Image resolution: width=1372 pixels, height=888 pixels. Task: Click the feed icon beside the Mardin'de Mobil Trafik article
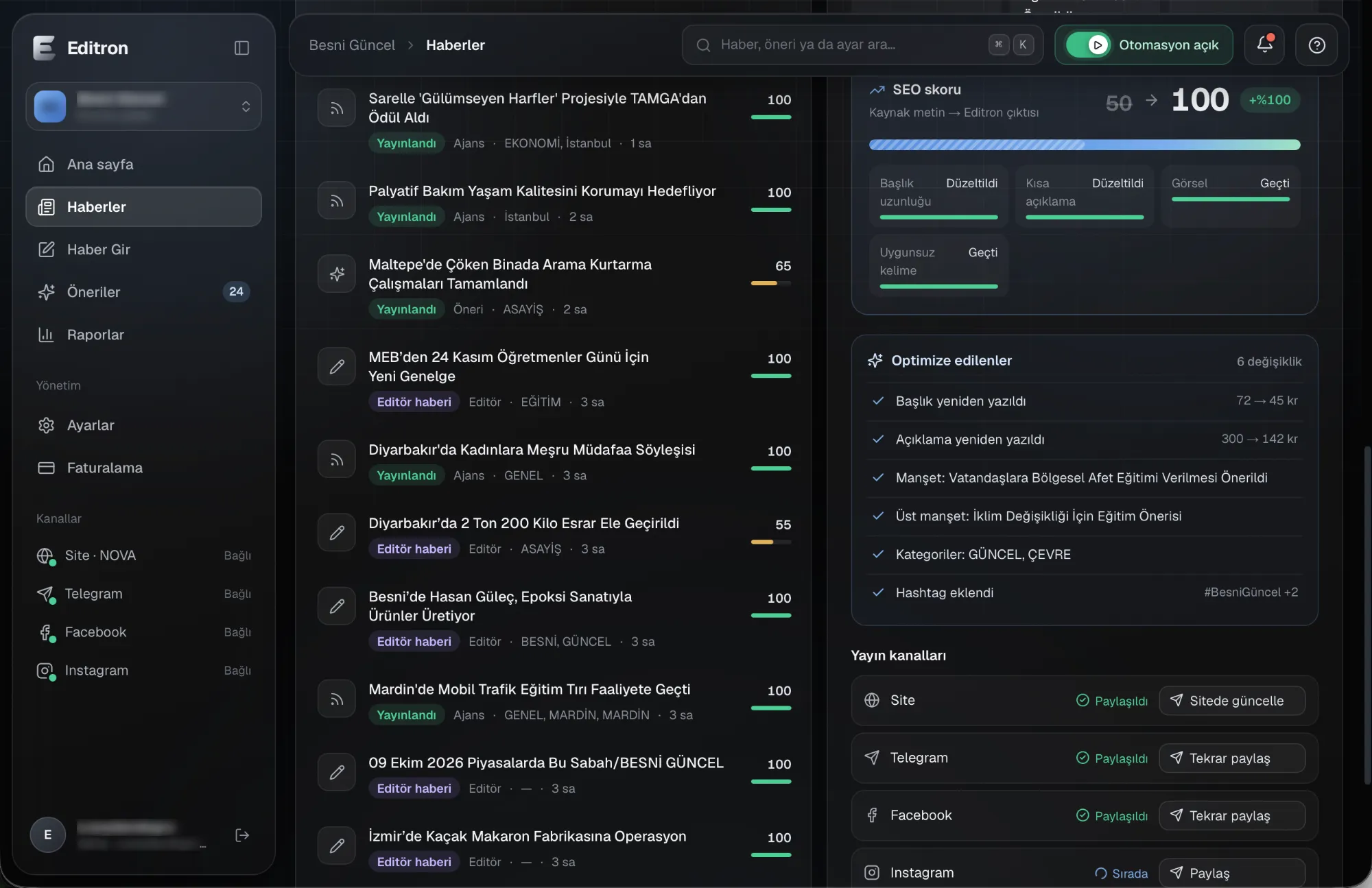coord(337,699)
